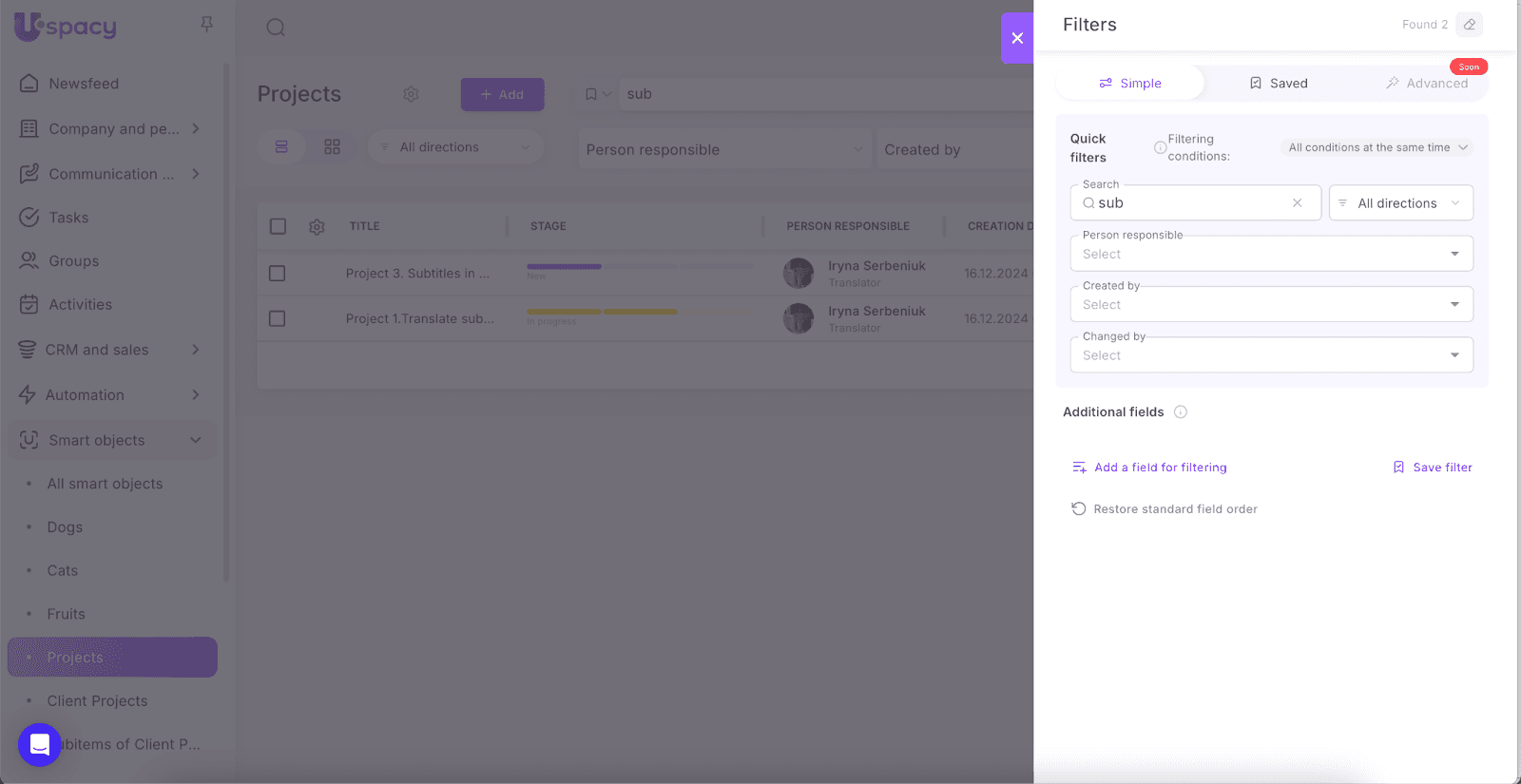1521x784 pixels.
Task: Open Projects settings gear icon
Action: (411, 94)
